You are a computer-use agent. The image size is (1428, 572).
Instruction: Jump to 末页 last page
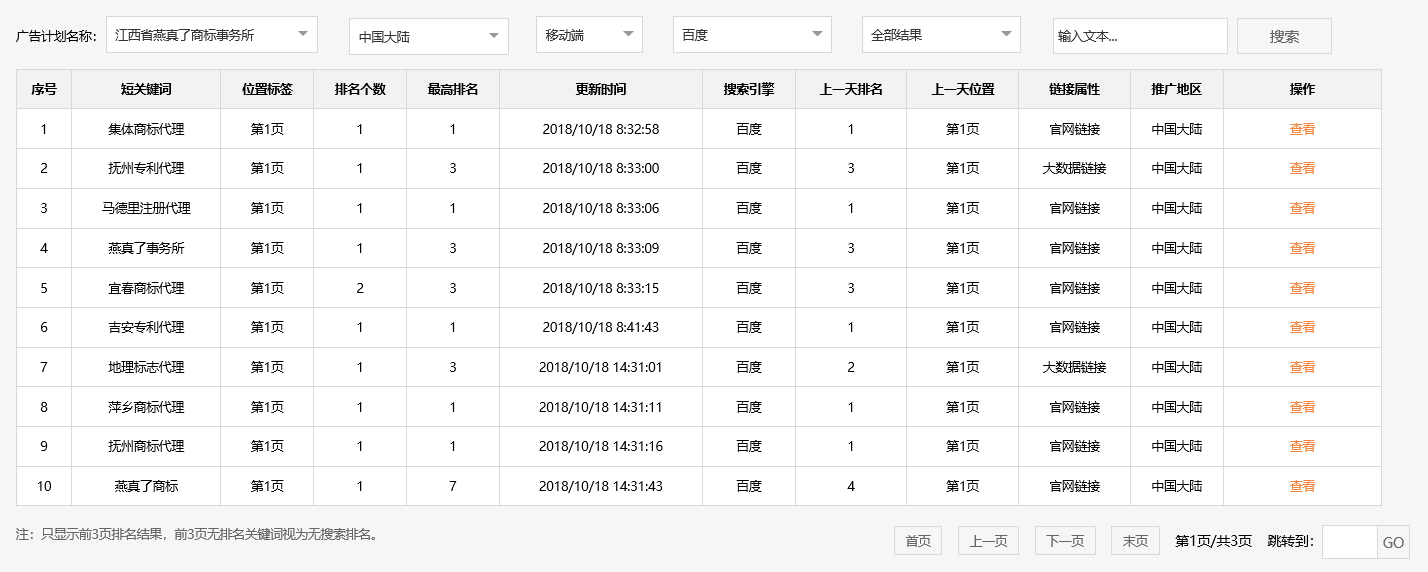1135,541
